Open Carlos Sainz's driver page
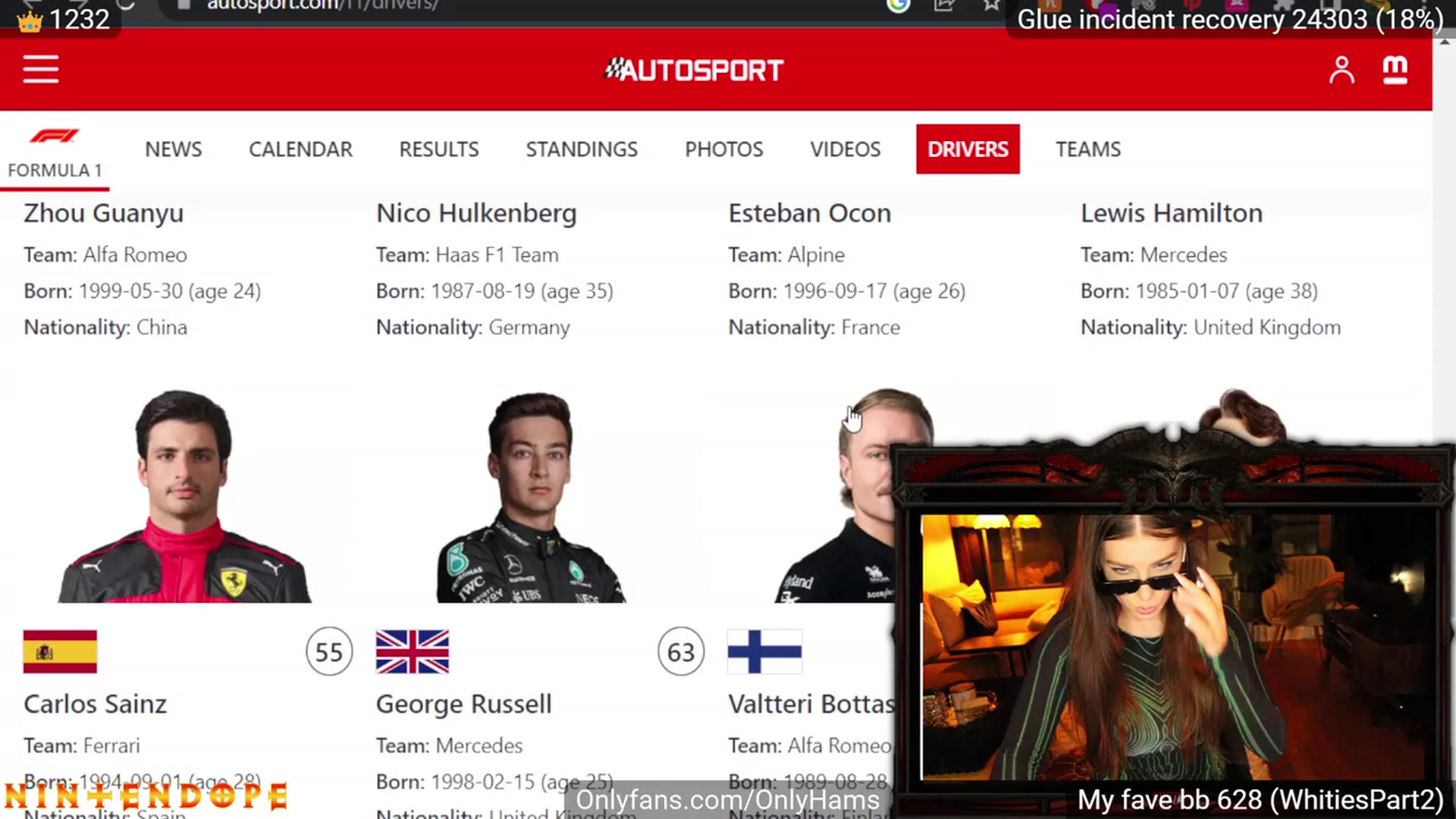The image size is (1456, 819). tap(96, 704)
